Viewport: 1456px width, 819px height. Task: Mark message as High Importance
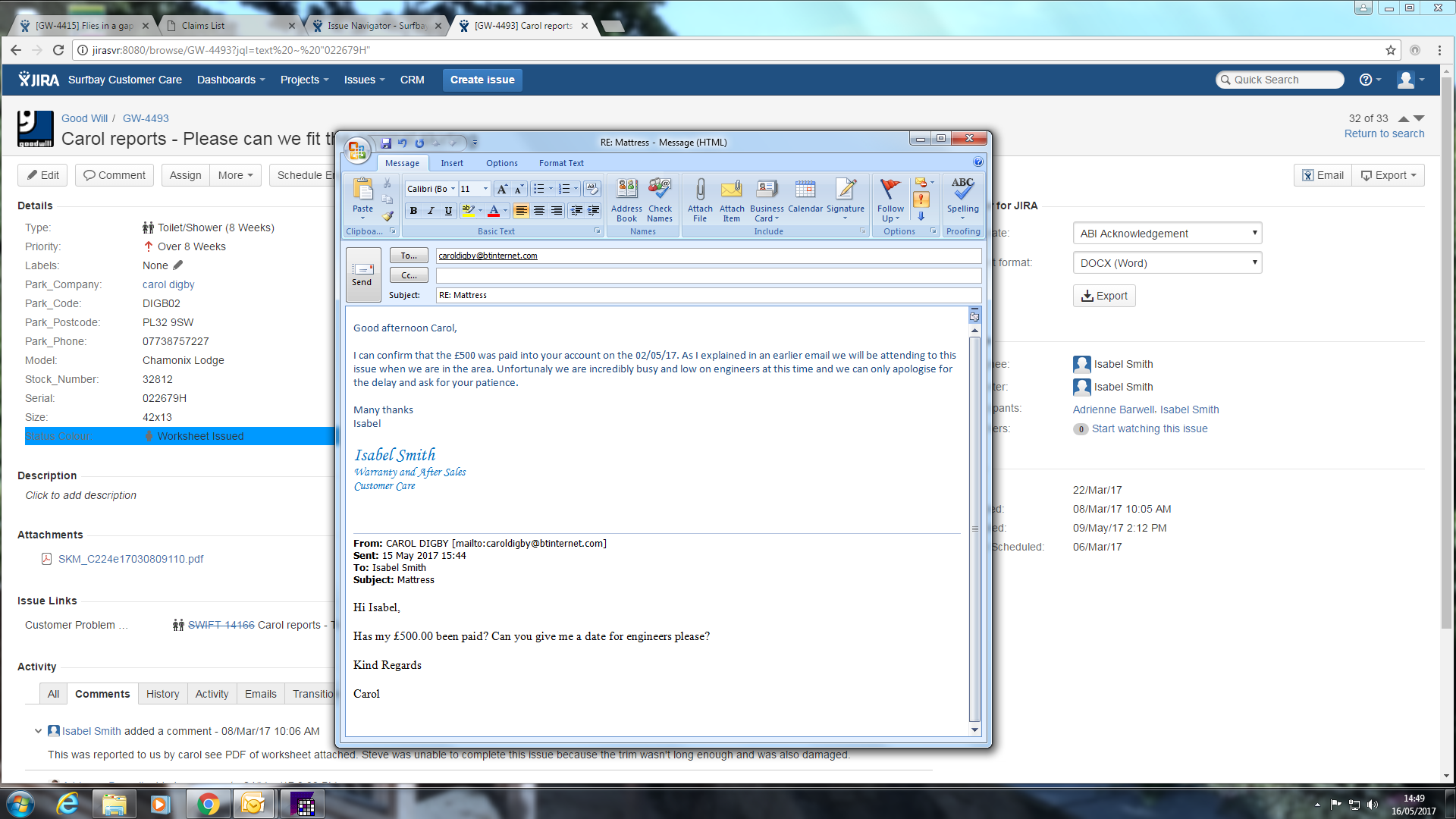[921, 199]
